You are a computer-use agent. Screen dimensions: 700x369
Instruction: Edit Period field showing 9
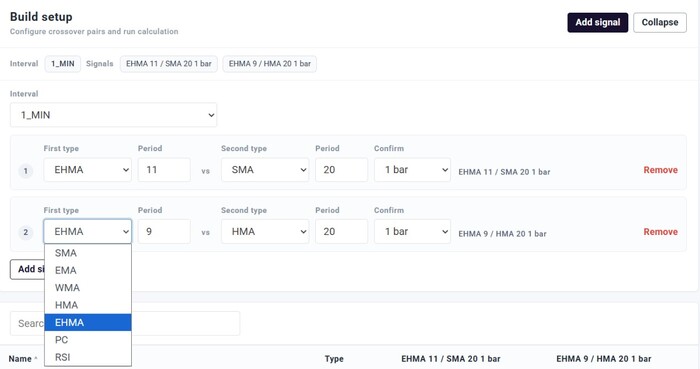pos(164,231)
